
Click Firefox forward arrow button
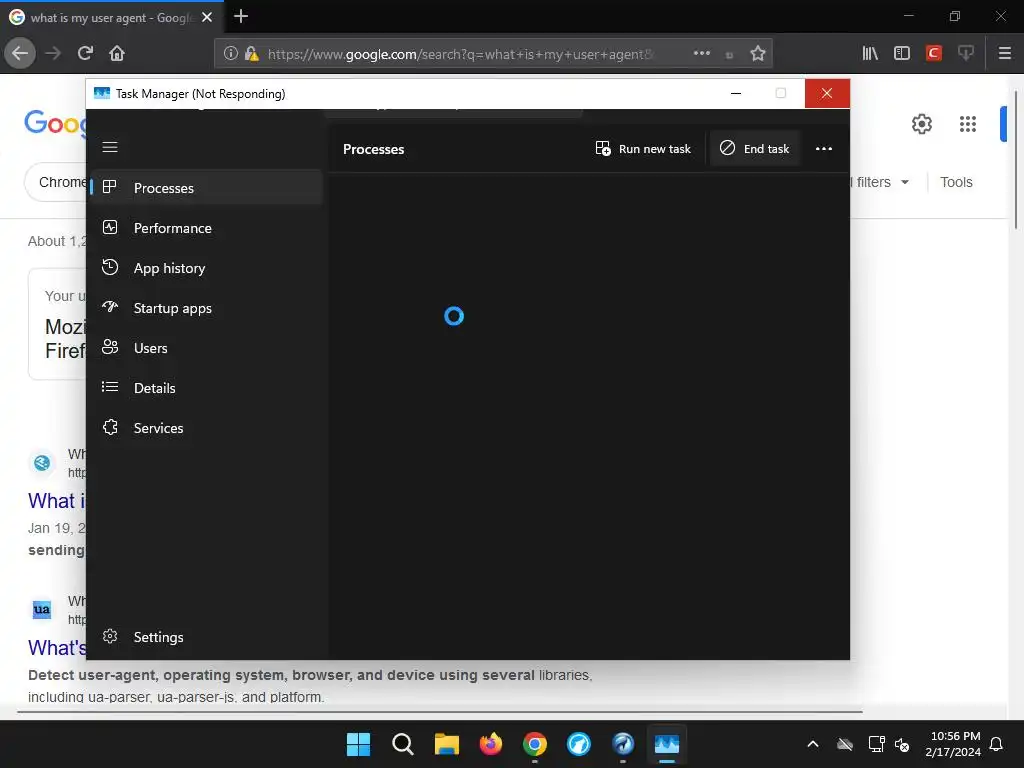point(53,53)
